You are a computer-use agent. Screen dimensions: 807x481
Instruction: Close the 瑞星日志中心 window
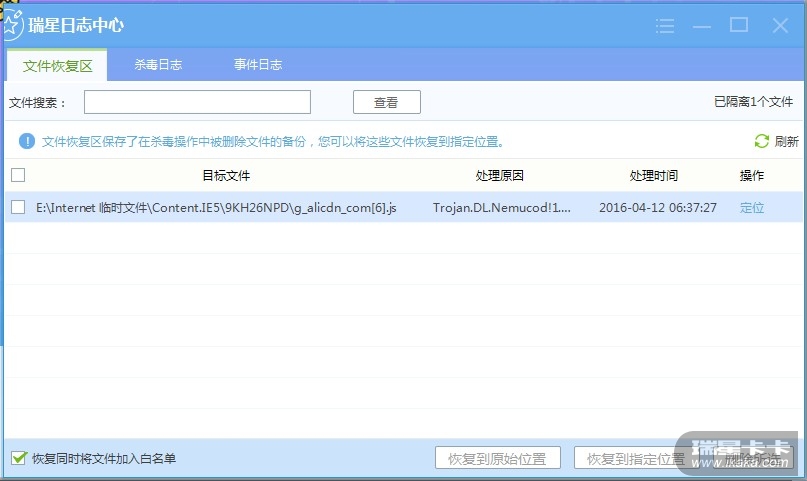pyautogui.click(x=780, y=25)
